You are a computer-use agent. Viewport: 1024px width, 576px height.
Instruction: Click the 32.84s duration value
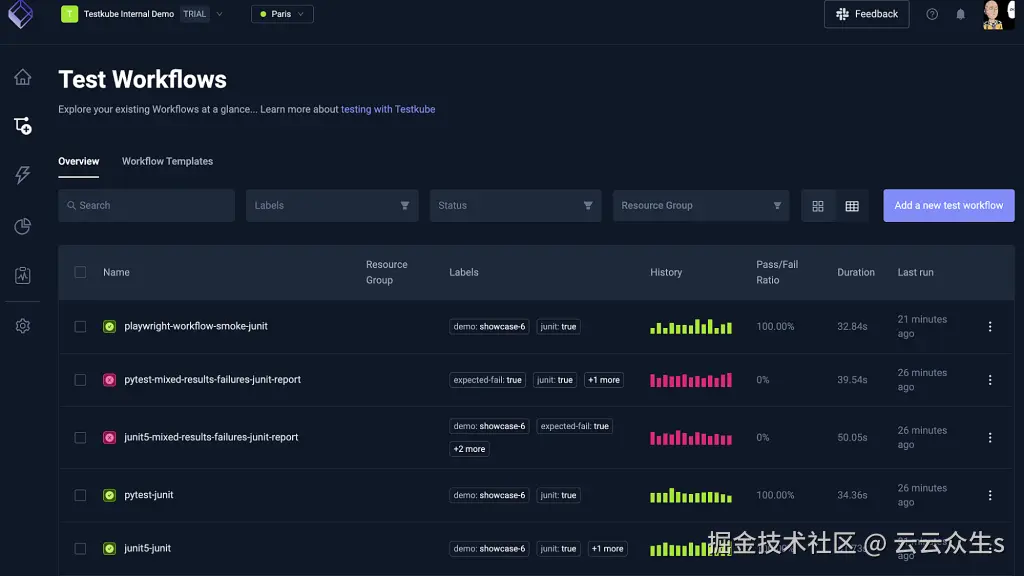coord(852,327)
